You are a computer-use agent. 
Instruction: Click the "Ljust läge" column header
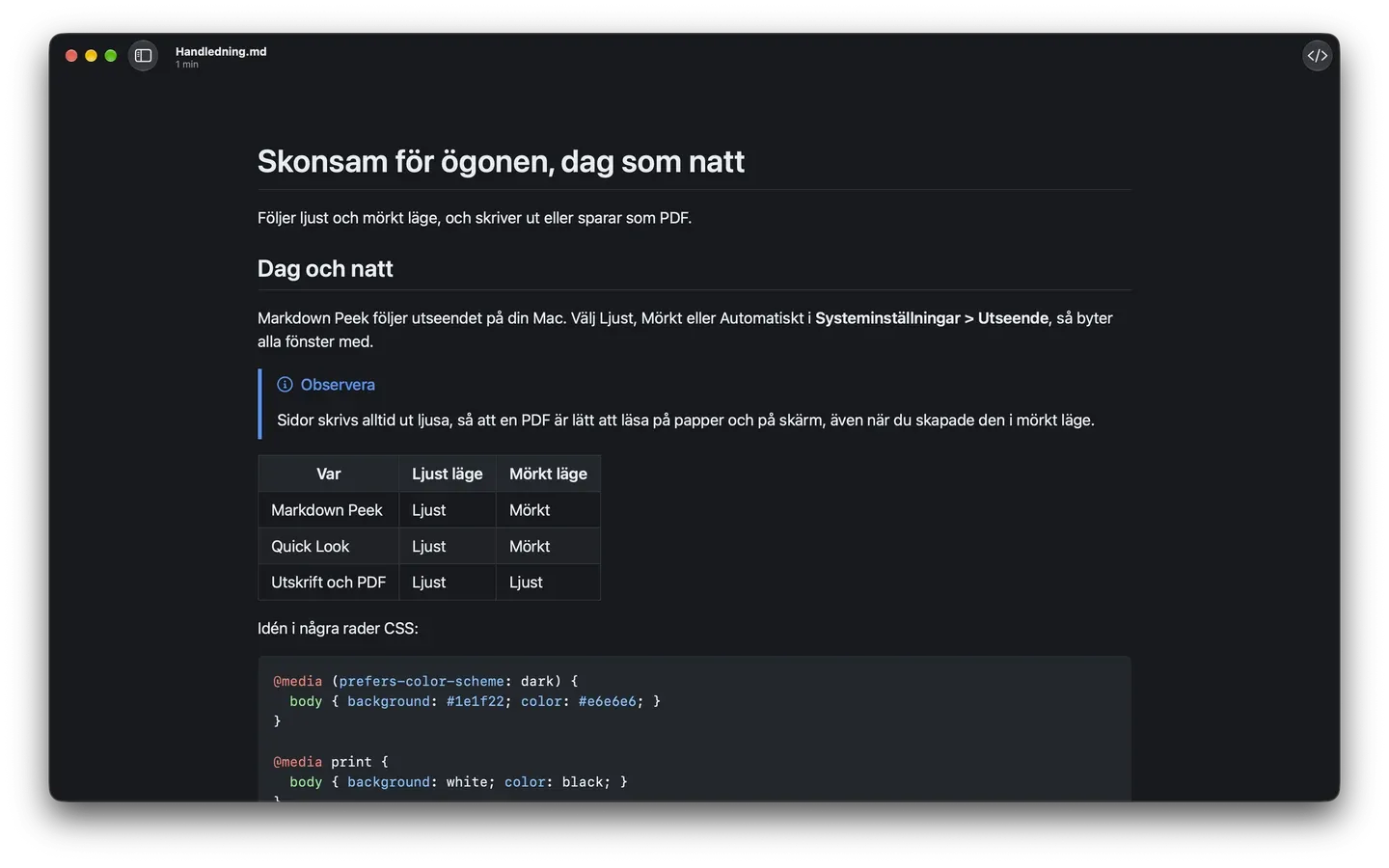point(448,474)
